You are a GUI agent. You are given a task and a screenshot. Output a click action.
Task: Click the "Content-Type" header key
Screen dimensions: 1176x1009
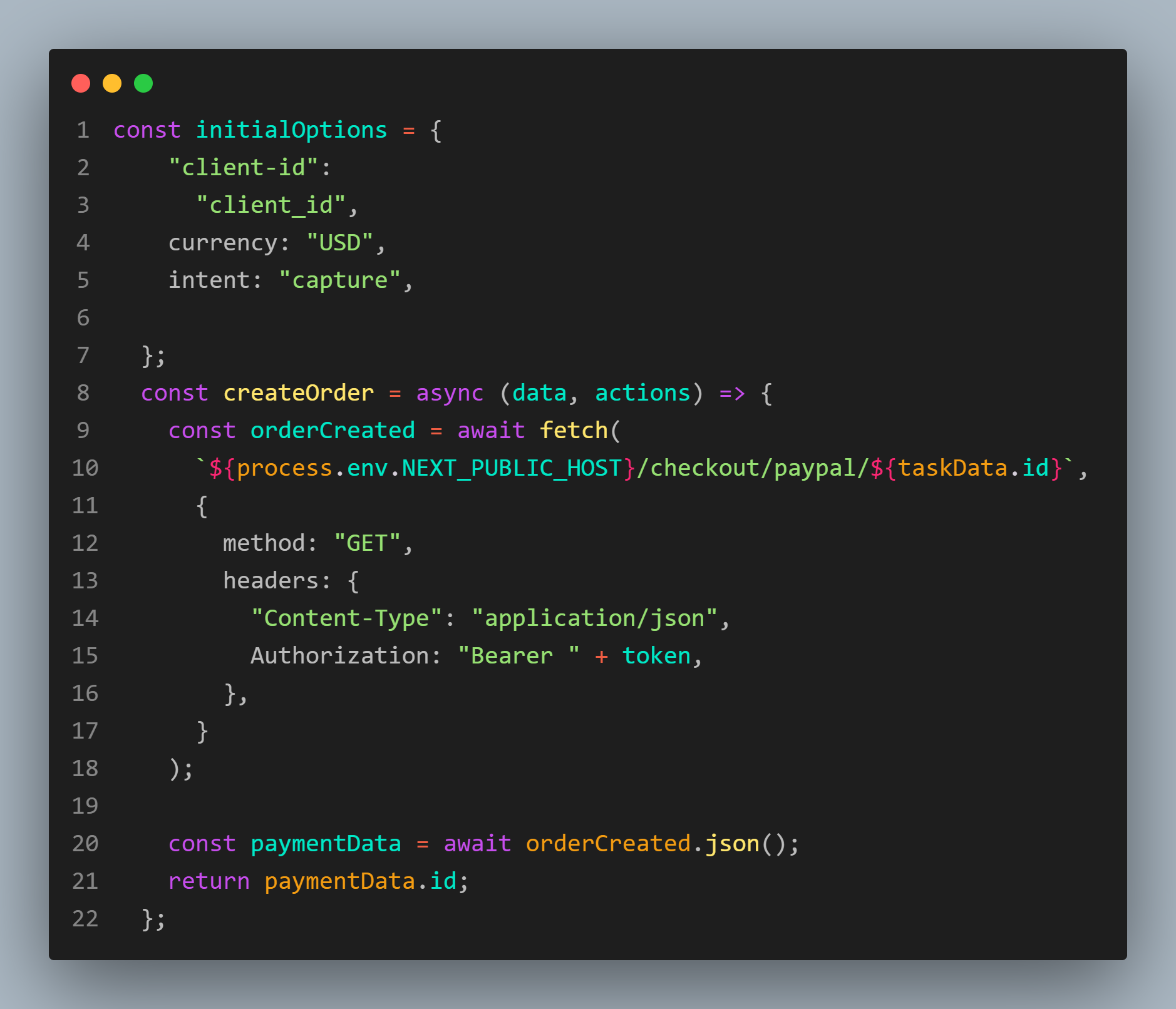(347, 618)
